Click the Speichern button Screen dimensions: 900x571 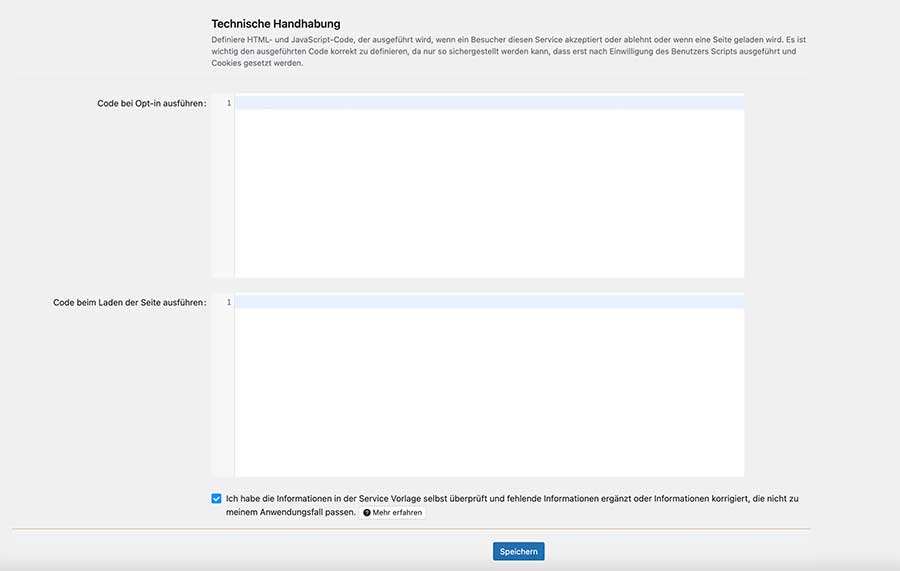click(518, 551)
